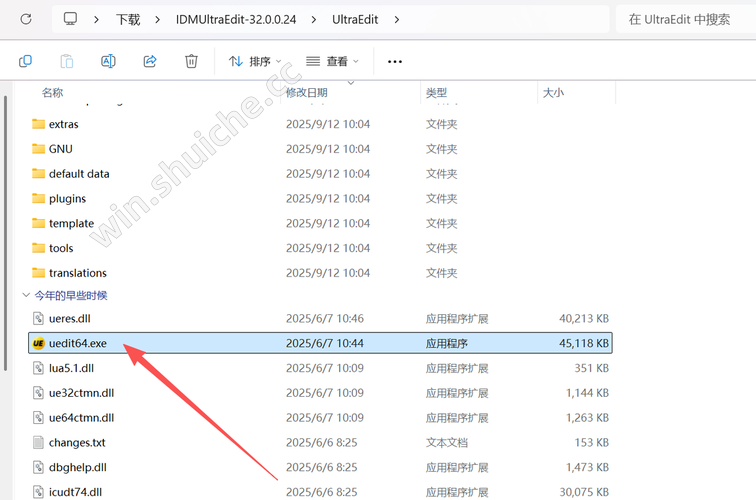Select the GNU folder name

point(61,149)
